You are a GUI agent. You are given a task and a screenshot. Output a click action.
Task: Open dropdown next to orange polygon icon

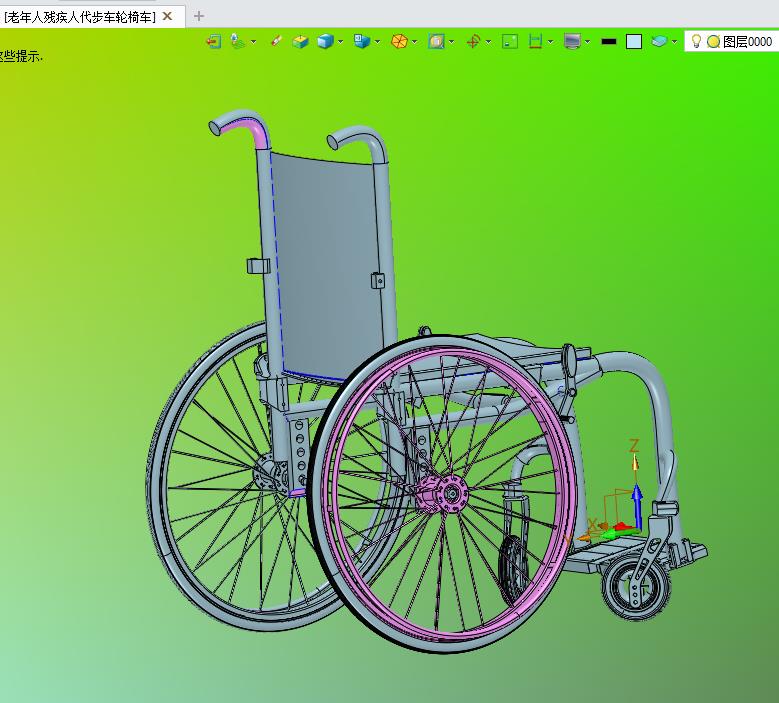[414, 42]
